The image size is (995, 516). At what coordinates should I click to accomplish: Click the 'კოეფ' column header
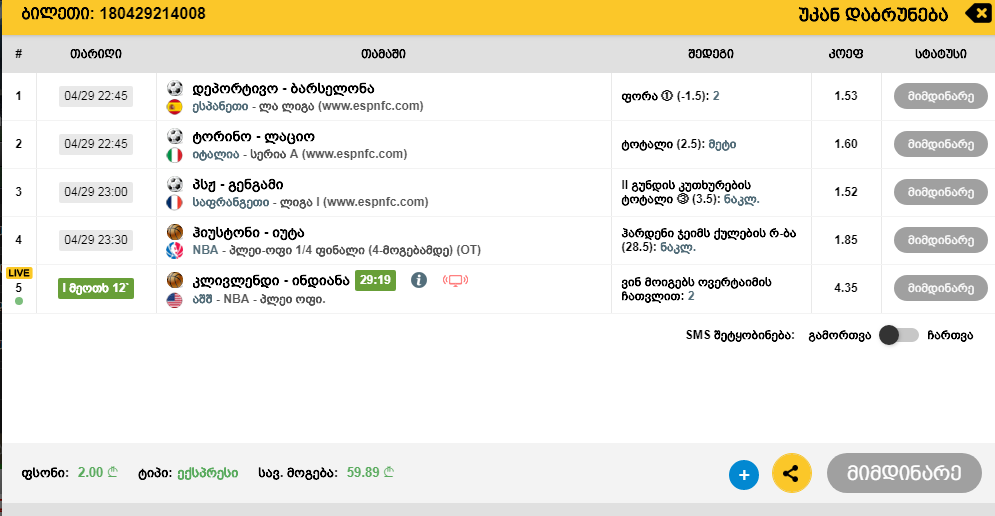point(846,54)
